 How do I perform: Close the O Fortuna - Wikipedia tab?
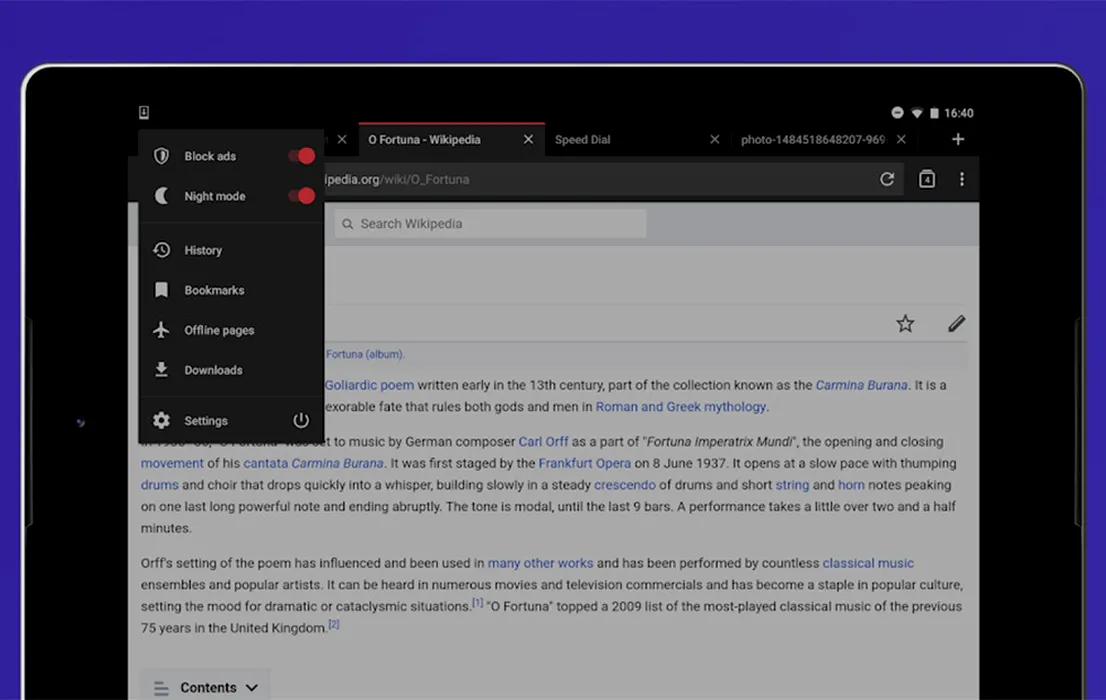click(x=528, y=140)
